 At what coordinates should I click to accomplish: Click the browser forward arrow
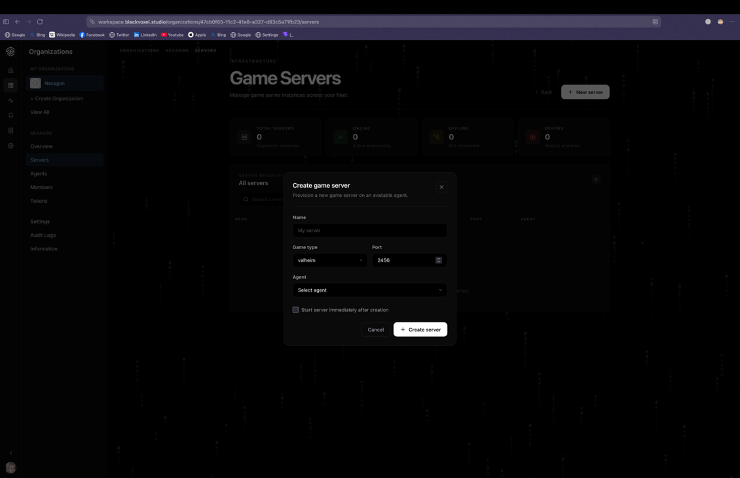tap(29, 22)
